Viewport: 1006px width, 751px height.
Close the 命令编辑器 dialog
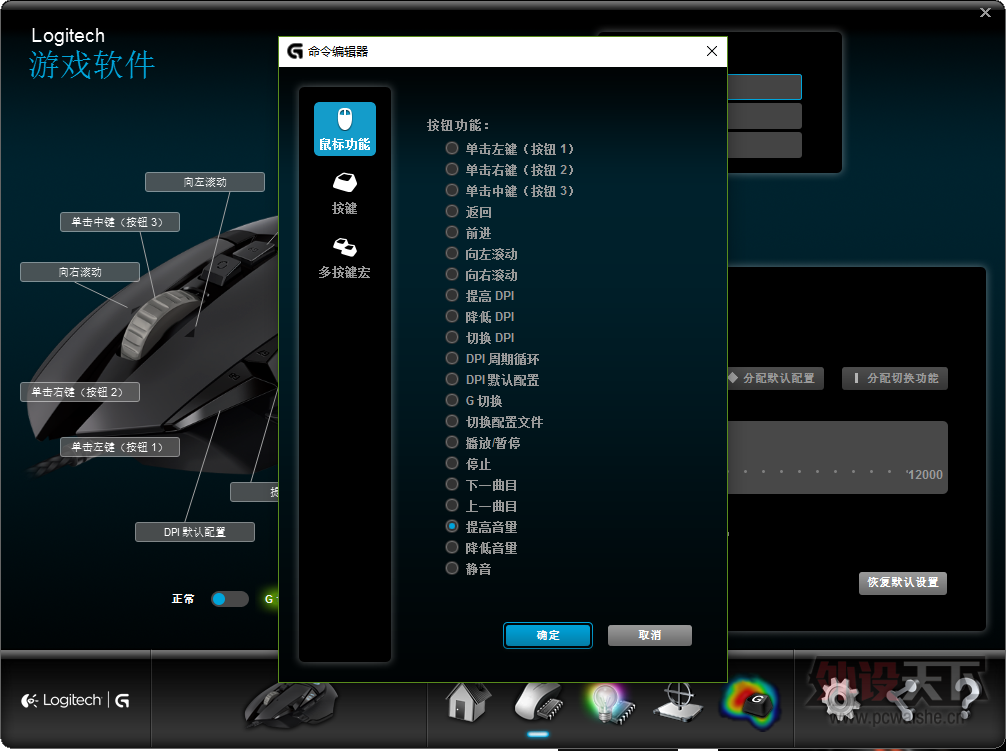712,51
